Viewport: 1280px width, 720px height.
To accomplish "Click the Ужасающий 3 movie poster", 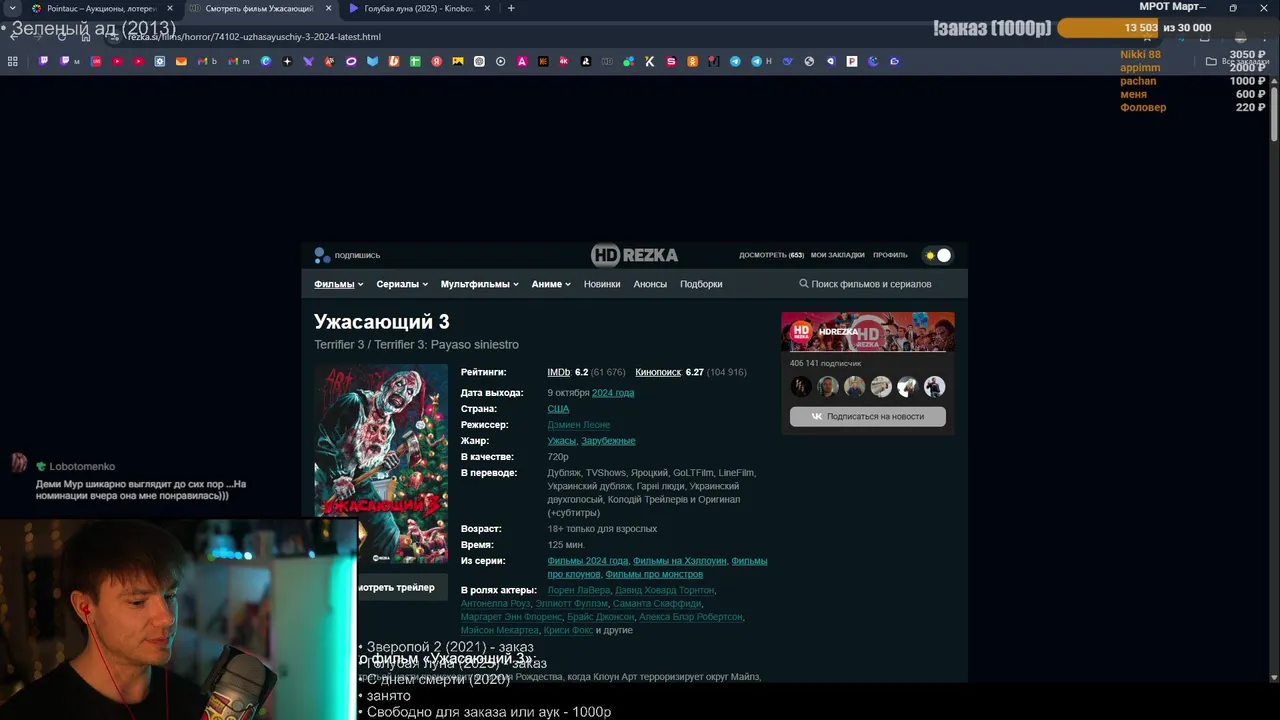I will click(x=381, y=464).
